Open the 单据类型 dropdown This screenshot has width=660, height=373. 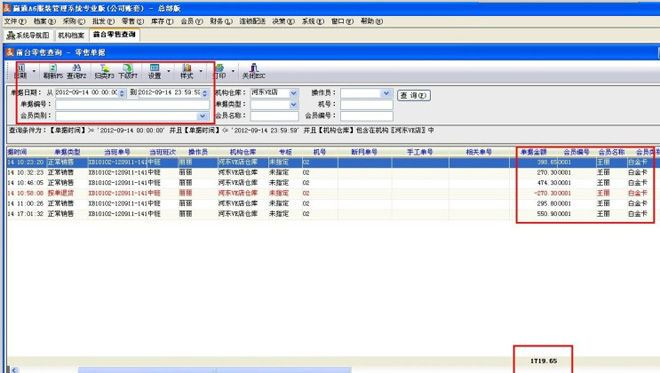pos(294,104)
